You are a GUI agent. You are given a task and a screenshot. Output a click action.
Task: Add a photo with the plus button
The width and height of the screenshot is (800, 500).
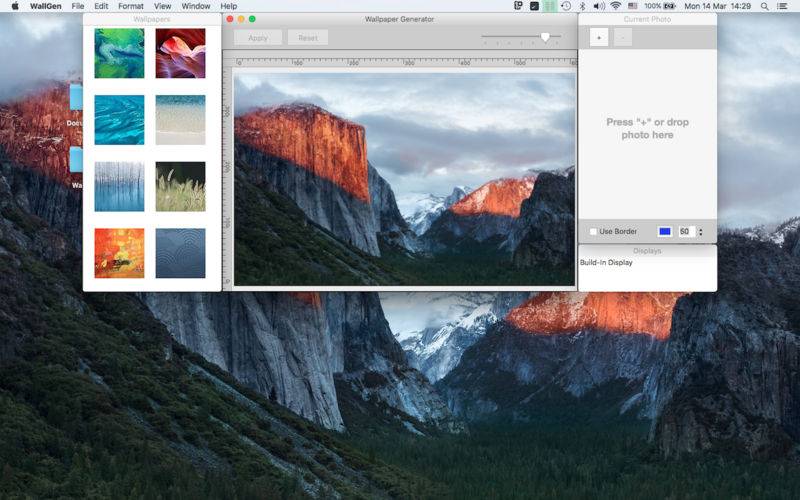point(599,38)
